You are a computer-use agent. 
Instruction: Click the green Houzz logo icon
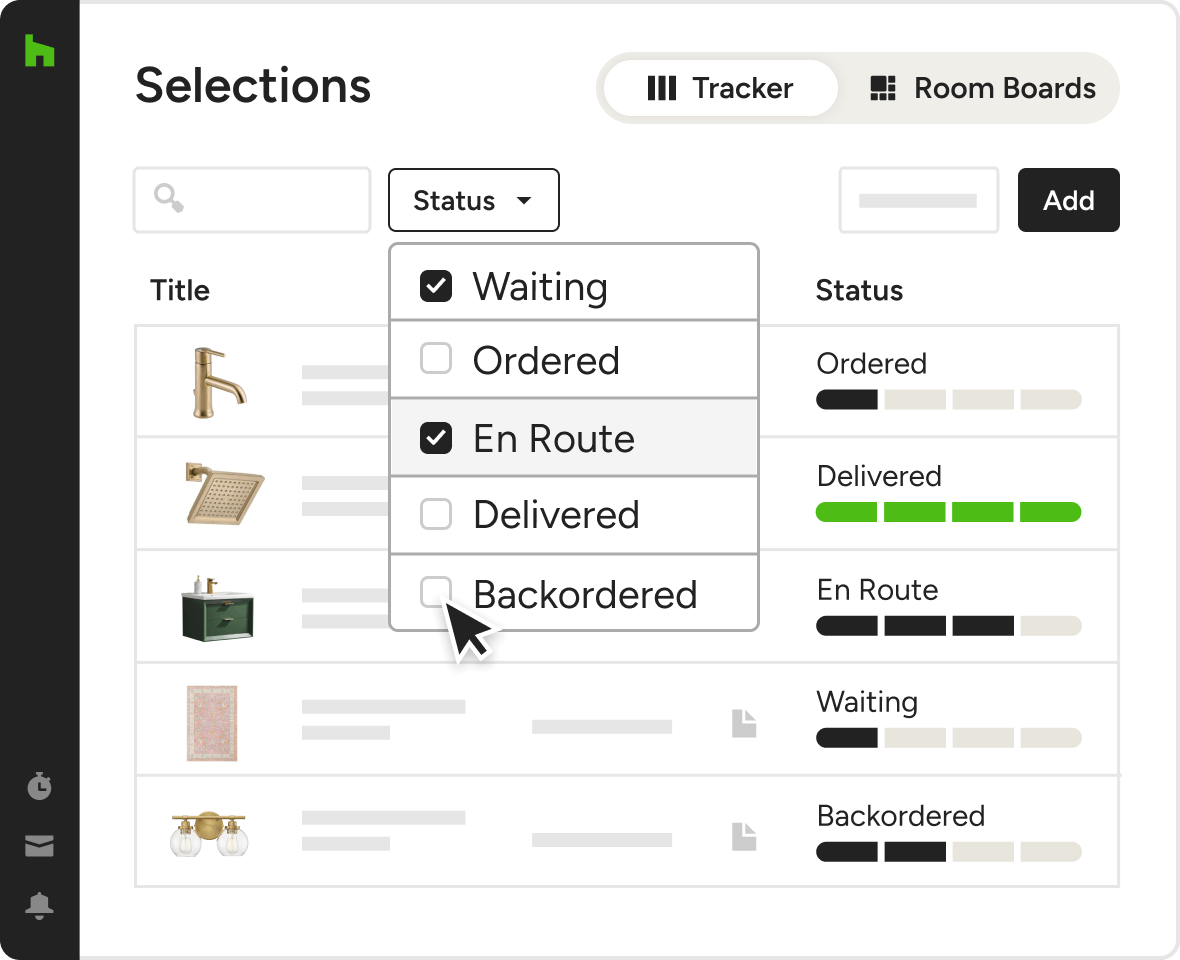(x=39, y=50)
